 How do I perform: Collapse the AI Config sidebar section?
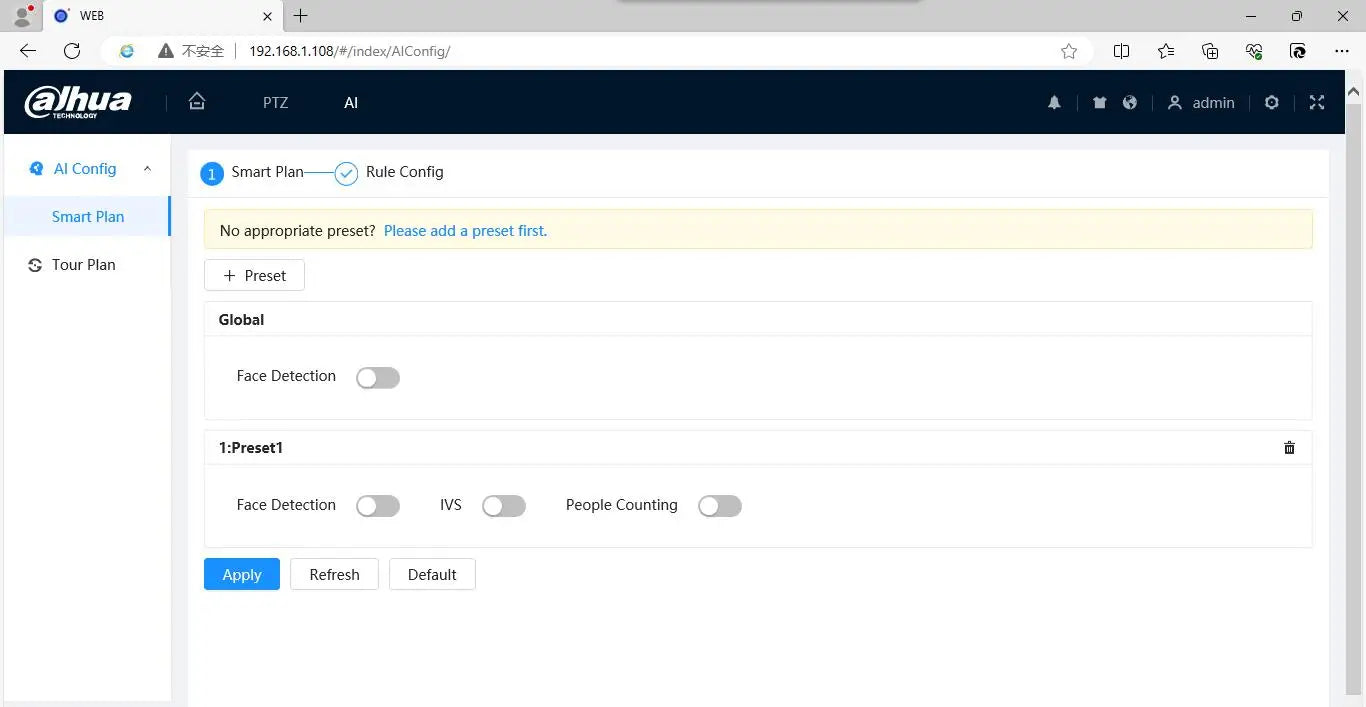point(147,169)
